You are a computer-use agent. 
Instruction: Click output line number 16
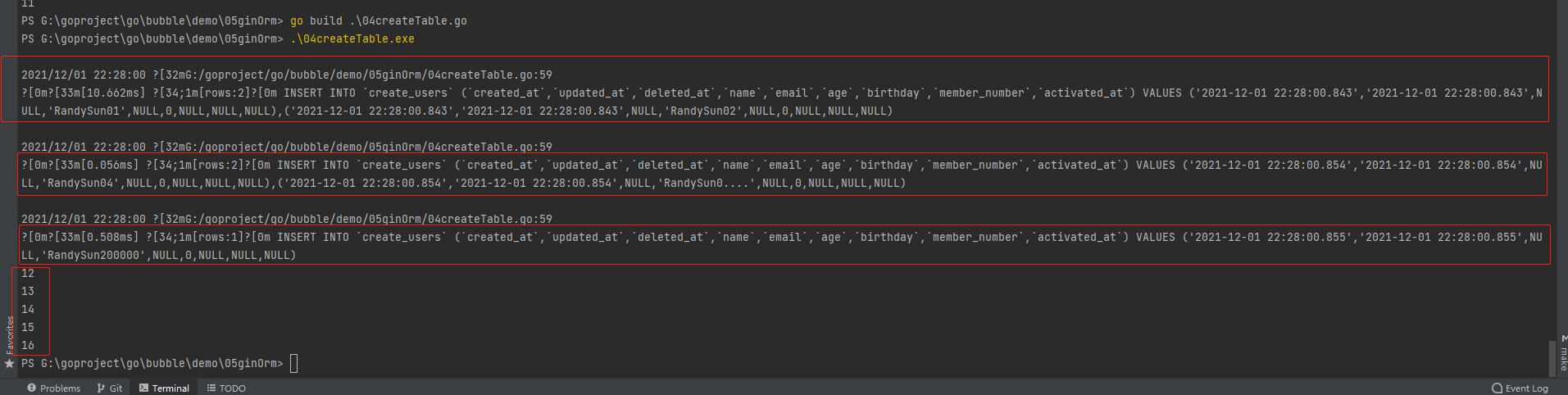click(x=28, y=345)
